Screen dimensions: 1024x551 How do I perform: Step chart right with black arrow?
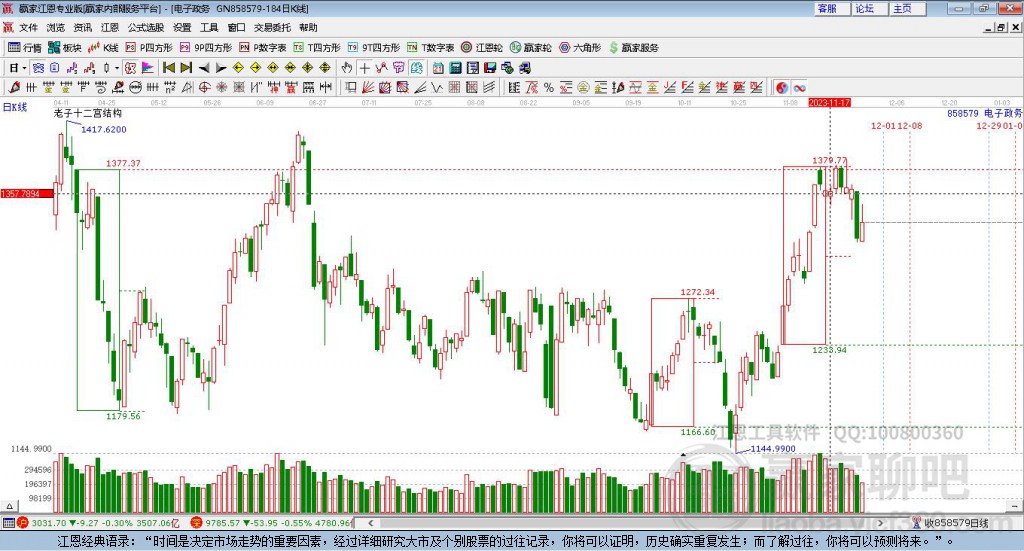(221, 67)
